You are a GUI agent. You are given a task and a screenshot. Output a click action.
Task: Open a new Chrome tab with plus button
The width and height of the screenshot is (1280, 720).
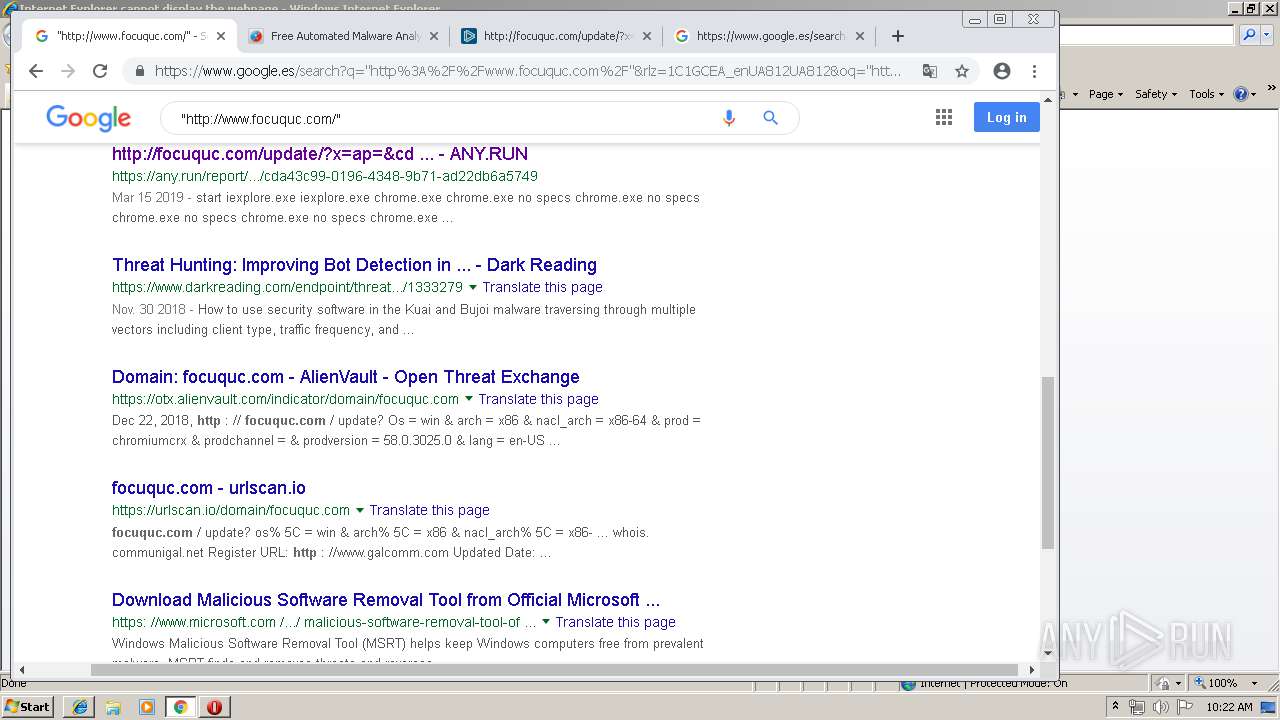(x=898, y=36)
